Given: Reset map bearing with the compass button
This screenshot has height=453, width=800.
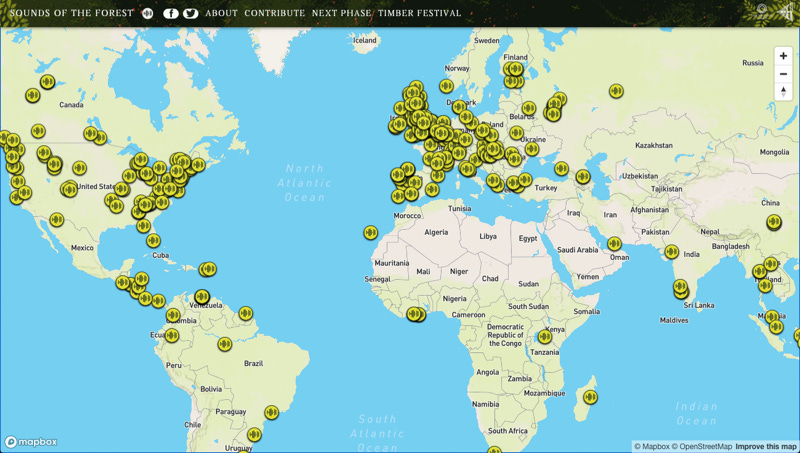Looking at the screenshot, I should (783, 92).
